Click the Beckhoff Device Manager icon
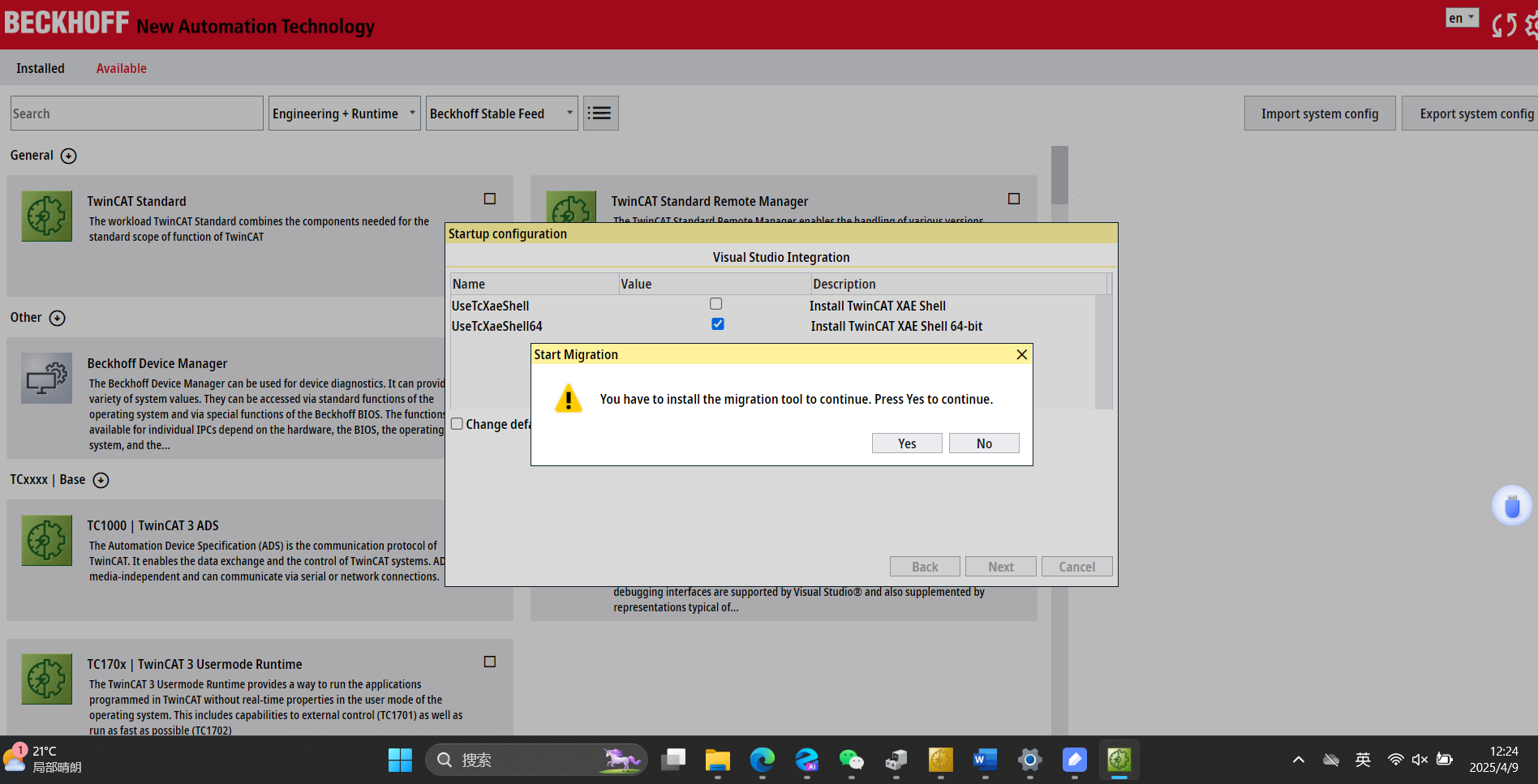The image size is (1538, 784). tap(46, 379)
